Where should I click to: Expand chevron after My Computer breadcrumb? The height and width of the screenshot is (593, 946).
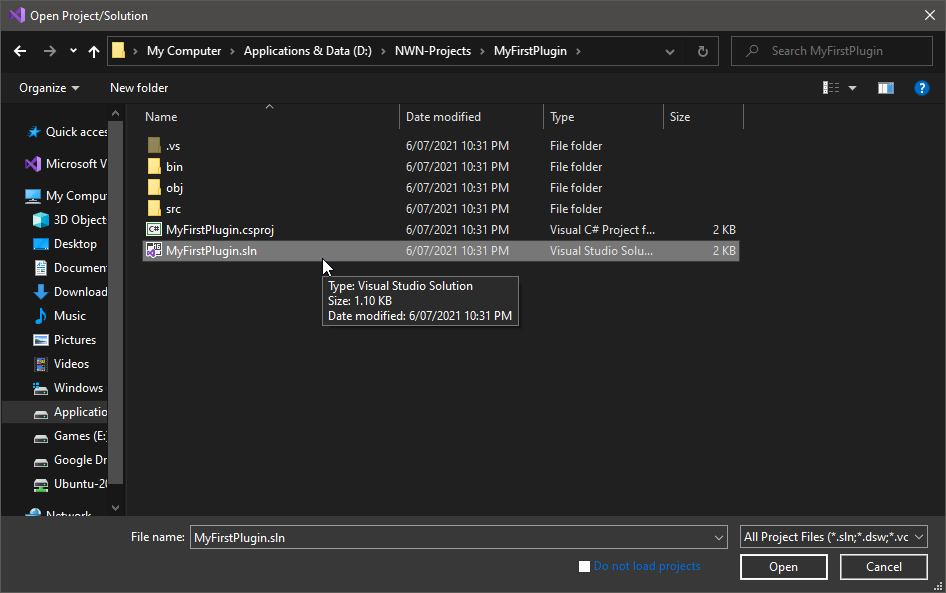coord(232,51)
